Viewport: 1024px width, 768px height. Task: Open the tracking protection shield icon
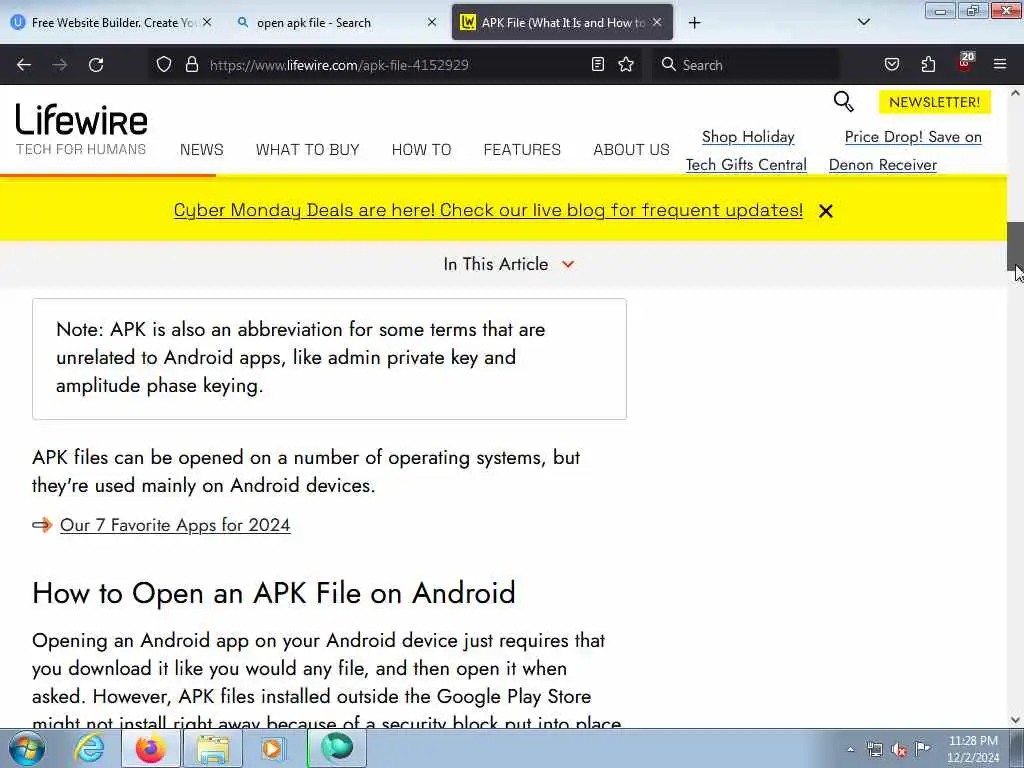164,64
